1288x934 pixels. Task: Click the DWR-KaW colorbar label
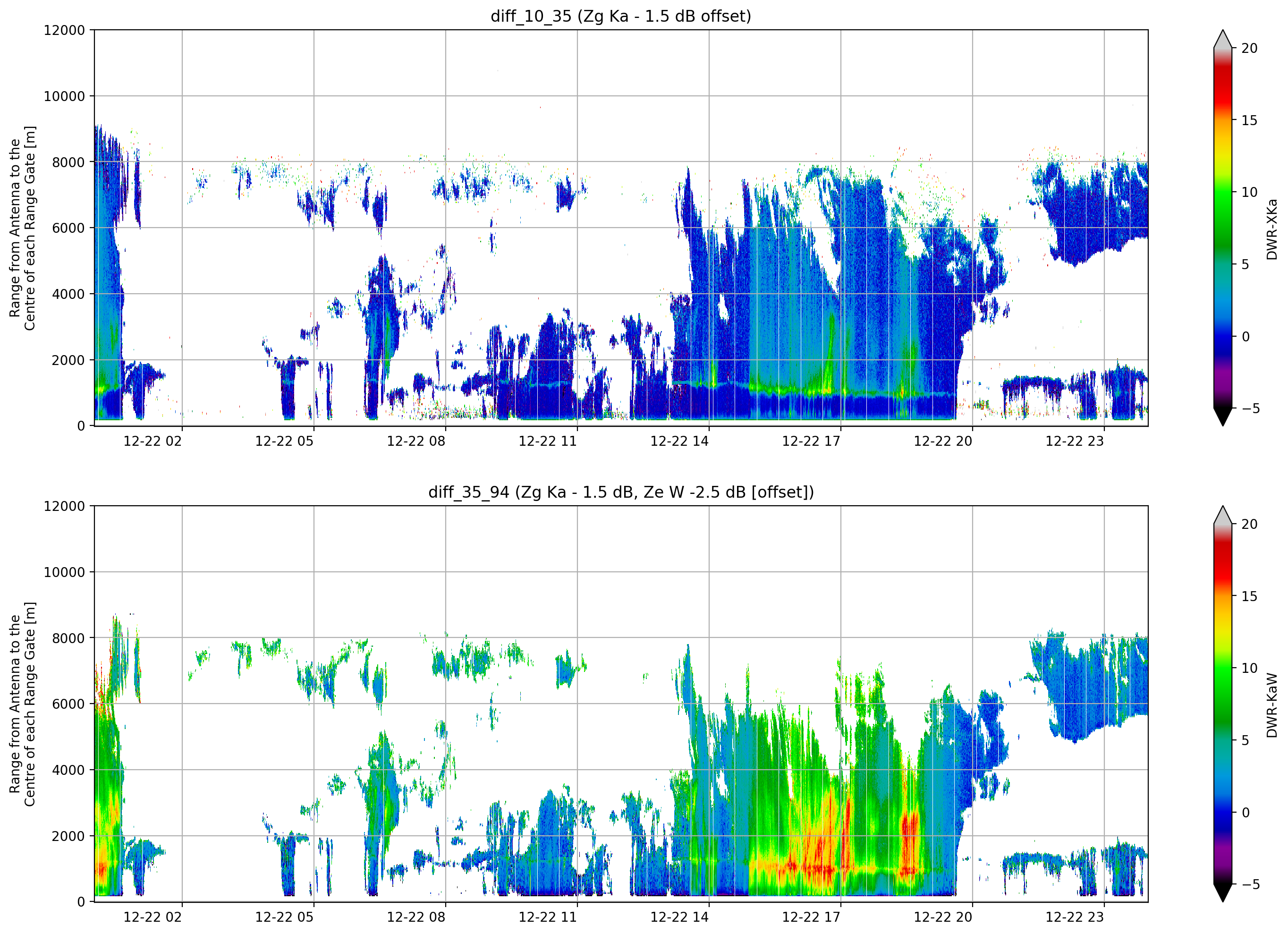1272,705
